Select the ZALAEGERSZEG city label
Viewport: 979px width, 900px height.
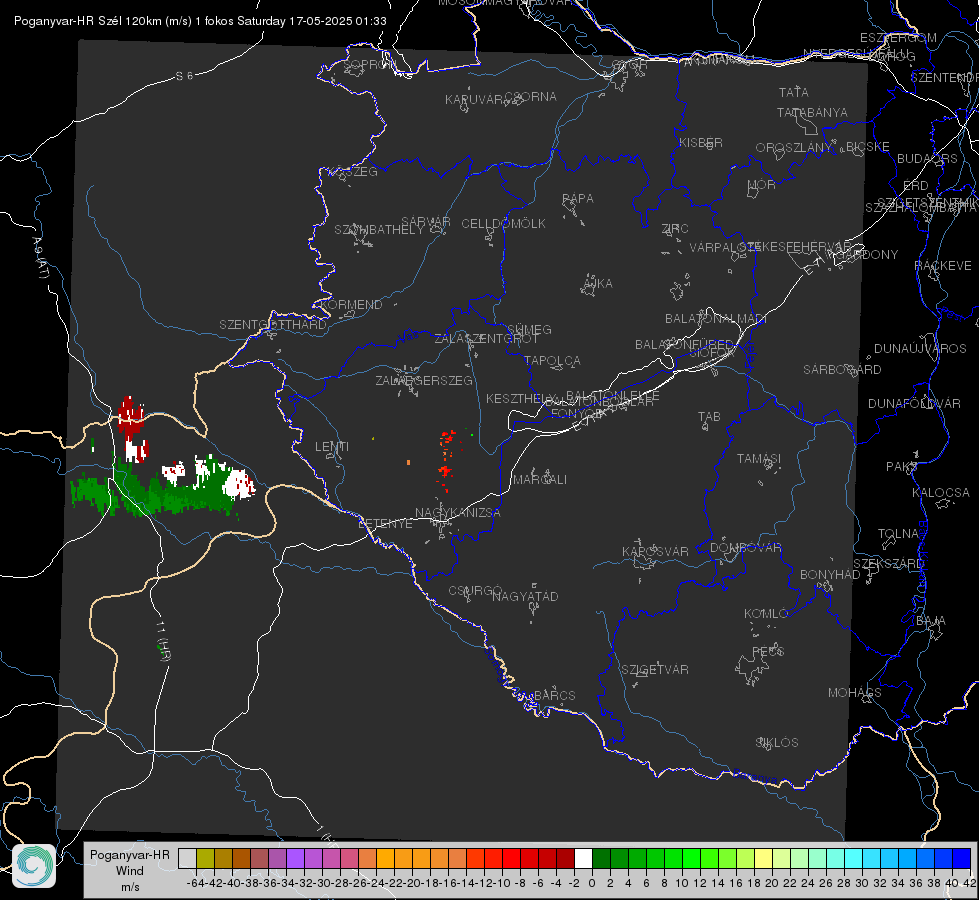coord(424,380)
